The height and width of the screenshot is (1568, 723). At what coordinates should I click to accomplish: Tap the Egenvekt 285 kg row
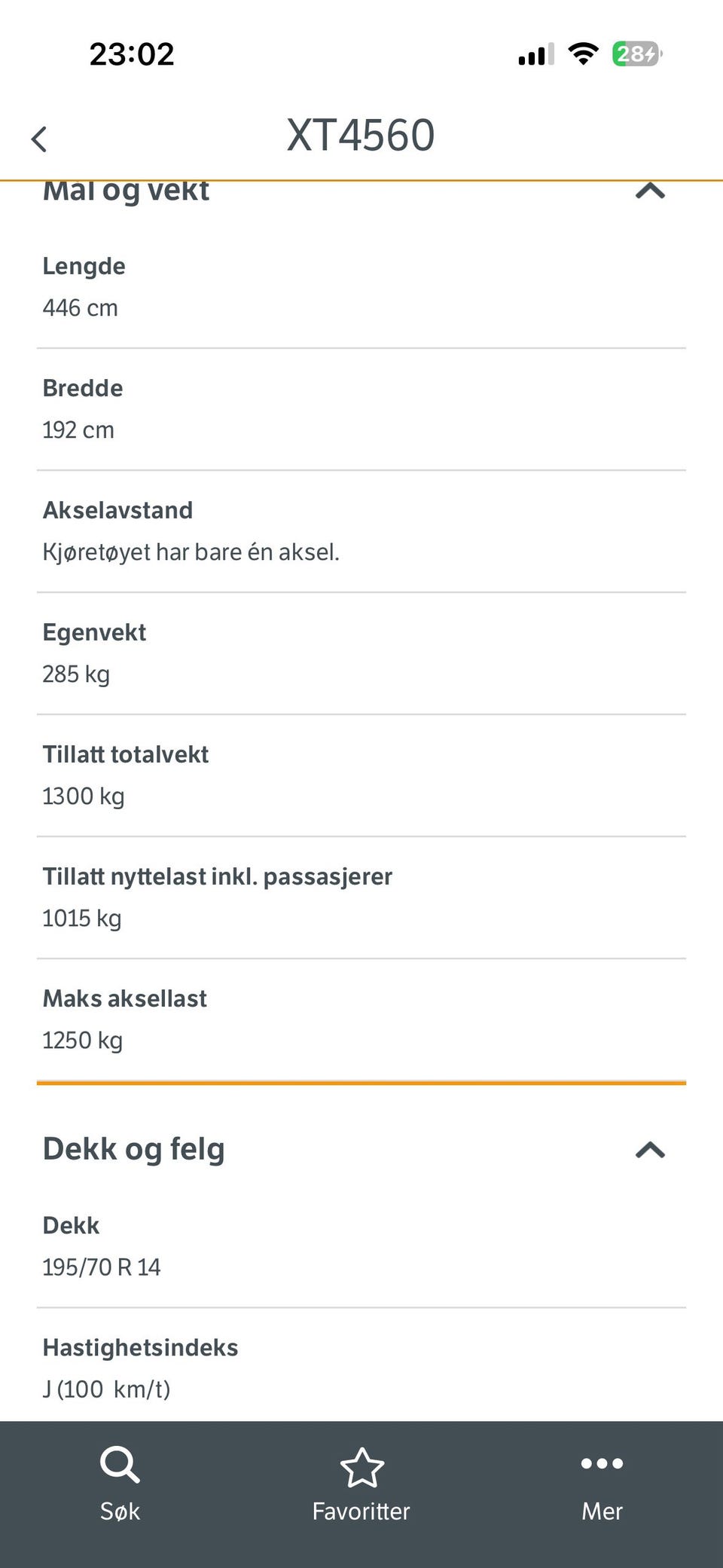click(x=361, y=653)
